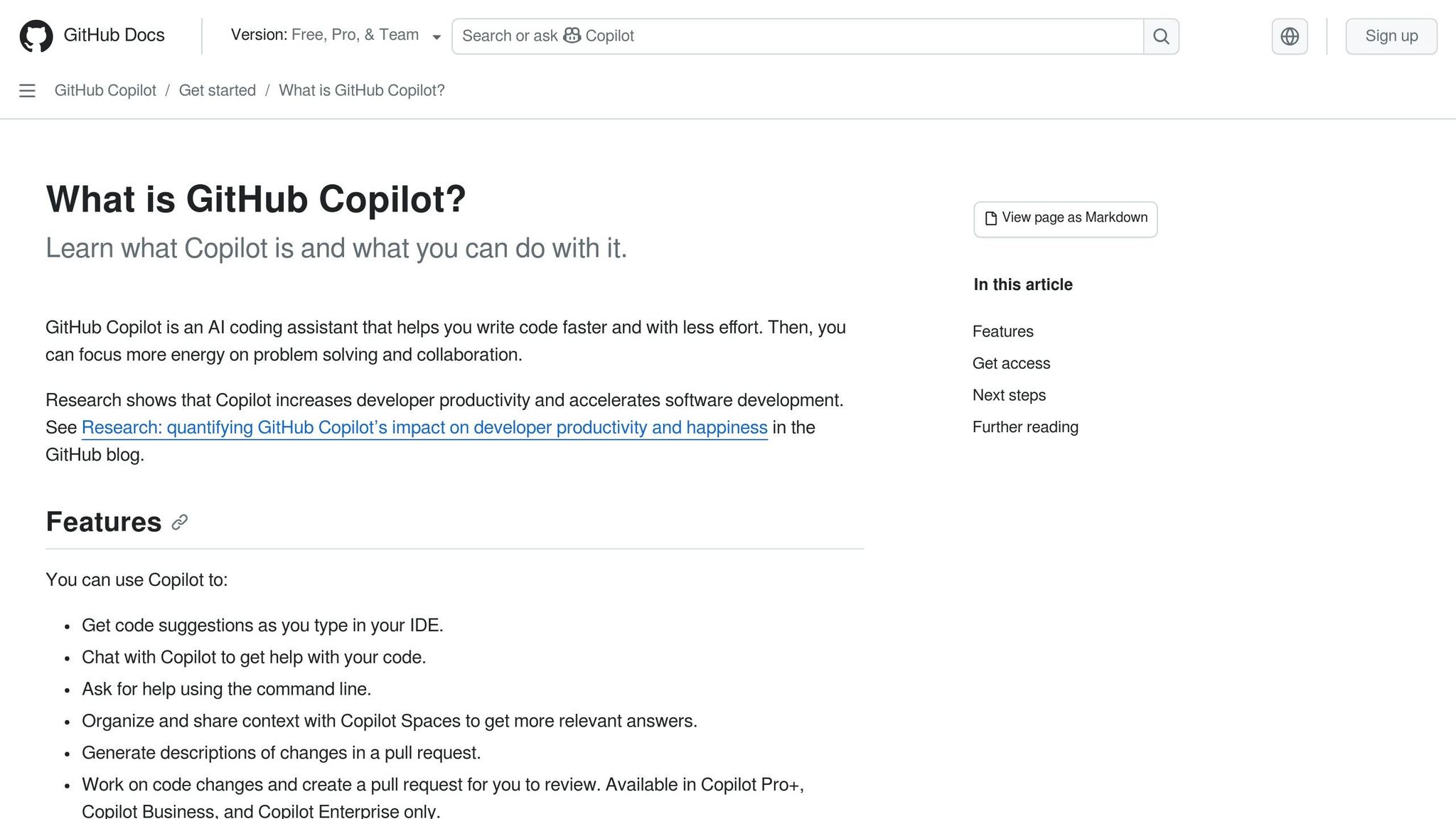
Task: Jump to Further reading section
Action: pyautogui.click(x=1025, y=427)
